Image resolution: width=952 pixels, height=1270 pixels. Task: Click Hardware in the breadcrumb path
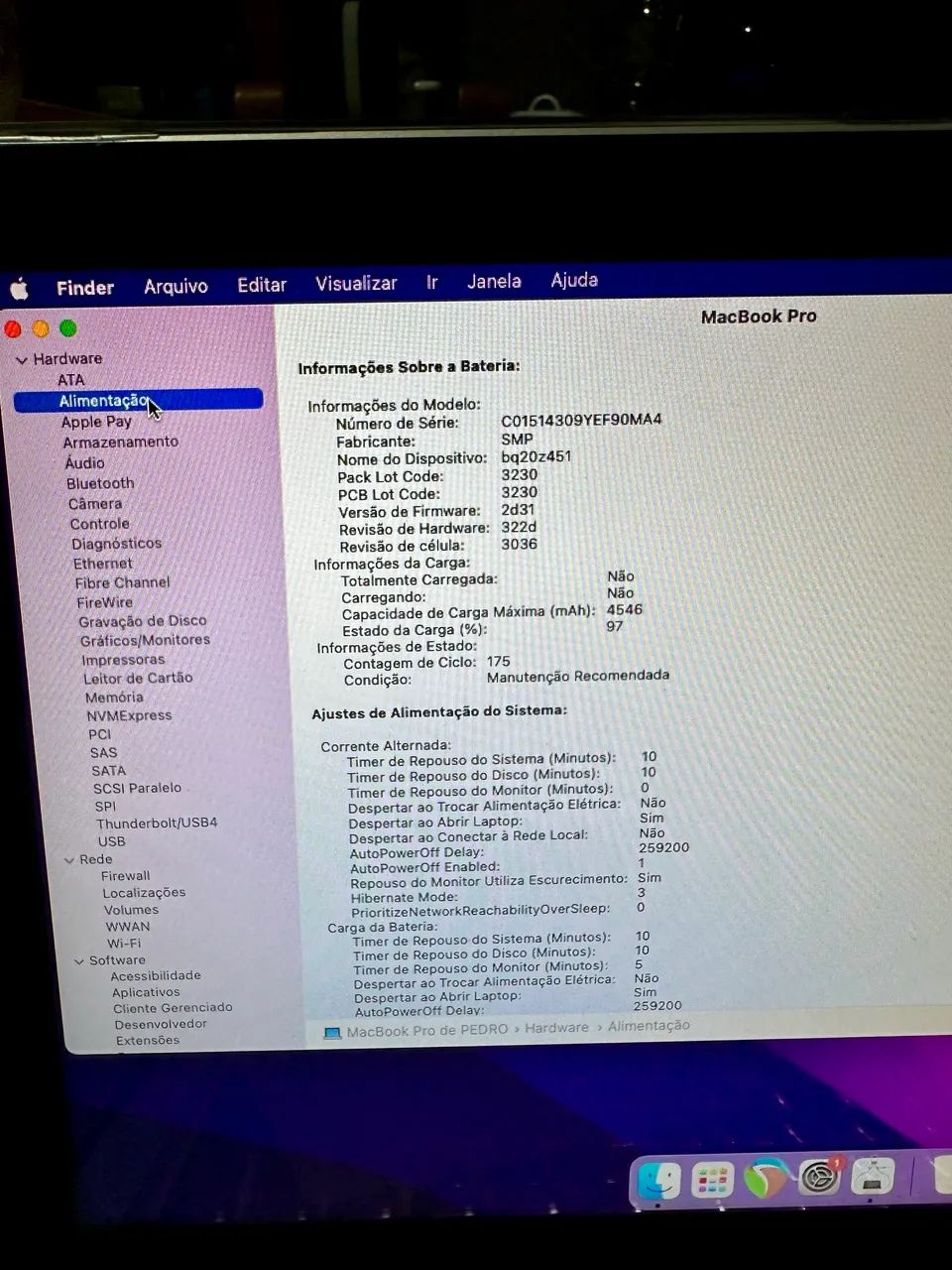pyautogui.click(x=556, y=1027)
